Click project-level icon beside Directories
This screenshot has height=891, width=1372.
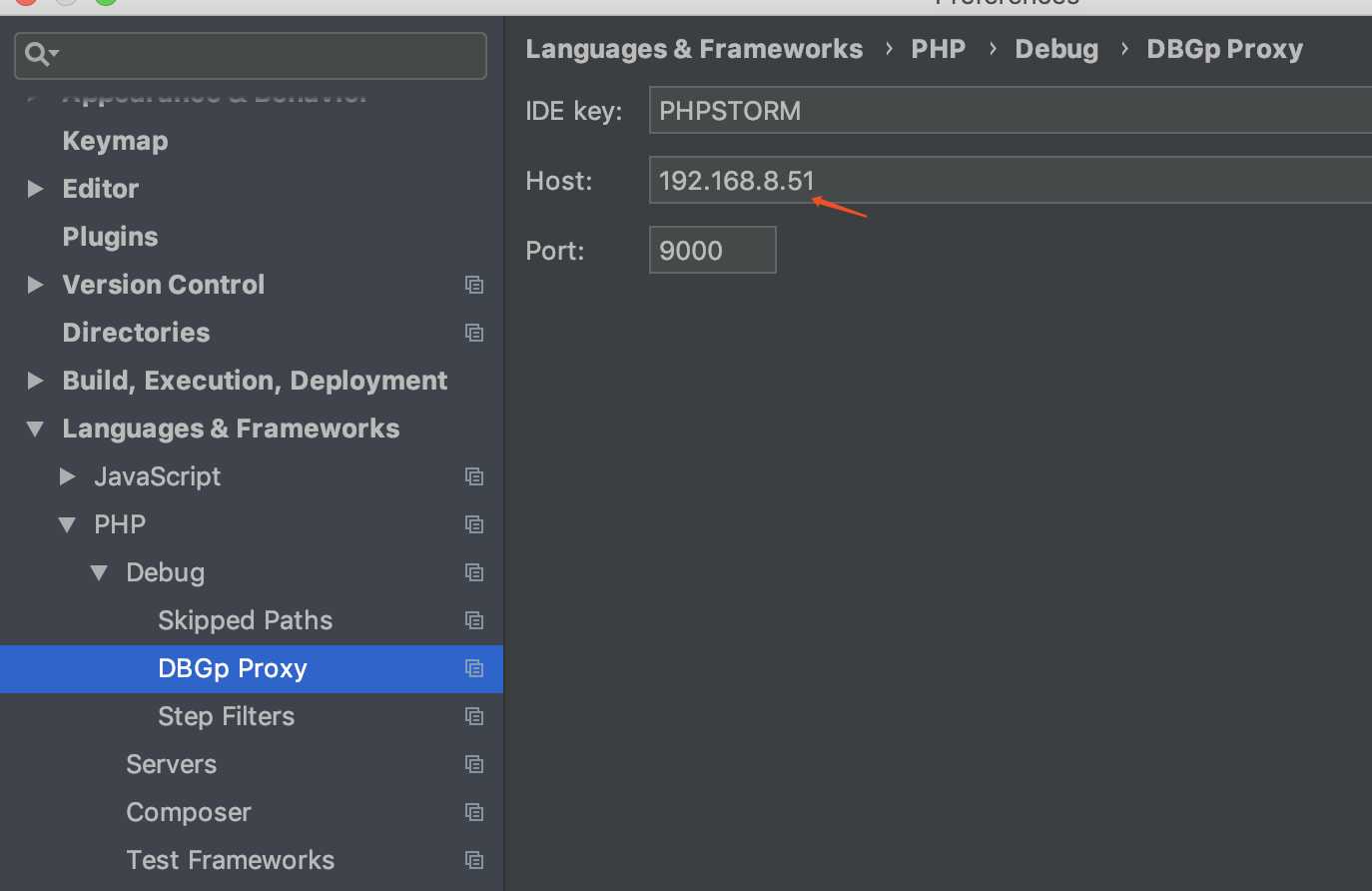tap(474, 333)
